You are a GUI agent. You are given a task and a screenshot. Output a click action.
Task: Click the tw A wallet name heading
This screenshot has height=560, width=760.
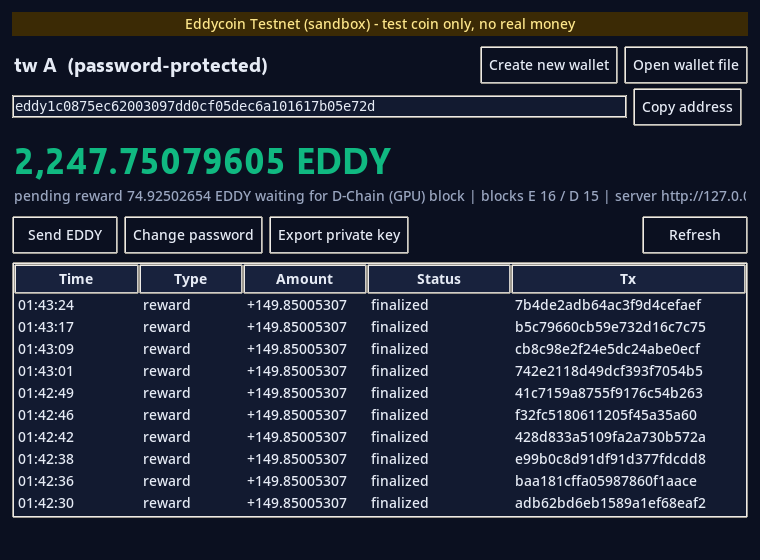pyautogui.click(x=141, y=65)
